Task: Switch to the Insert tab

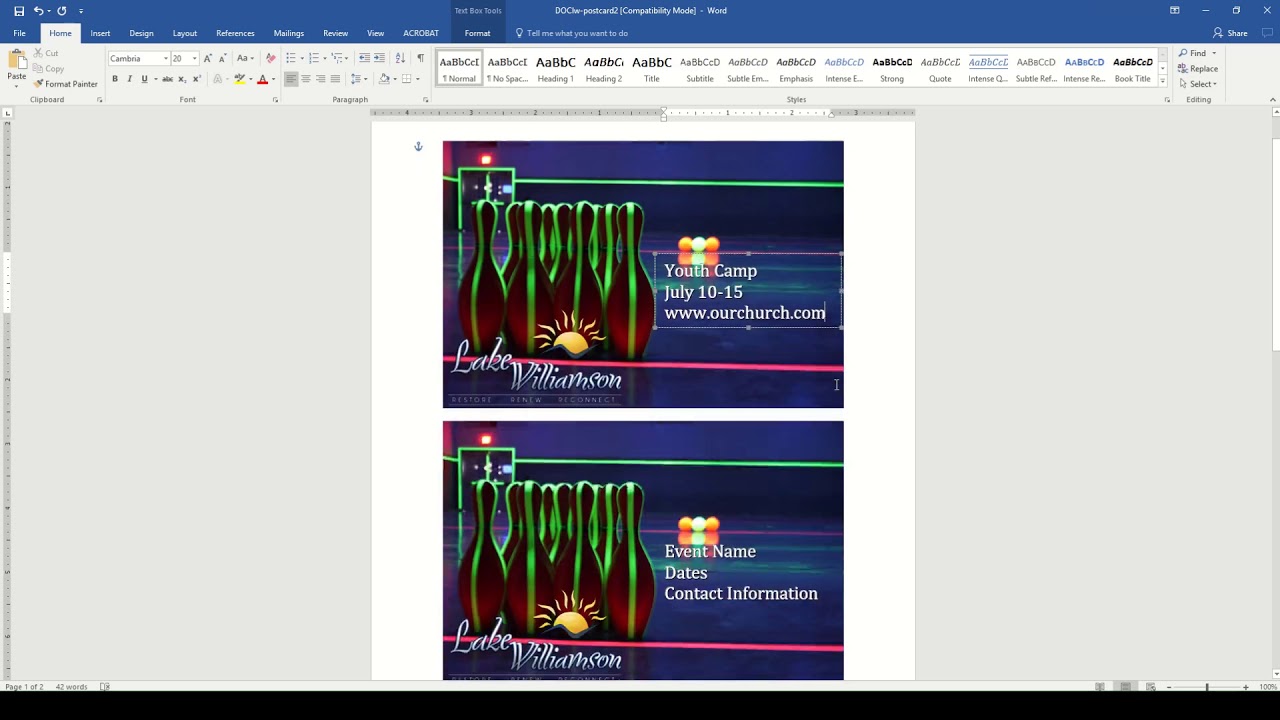Action: (100, 33)
